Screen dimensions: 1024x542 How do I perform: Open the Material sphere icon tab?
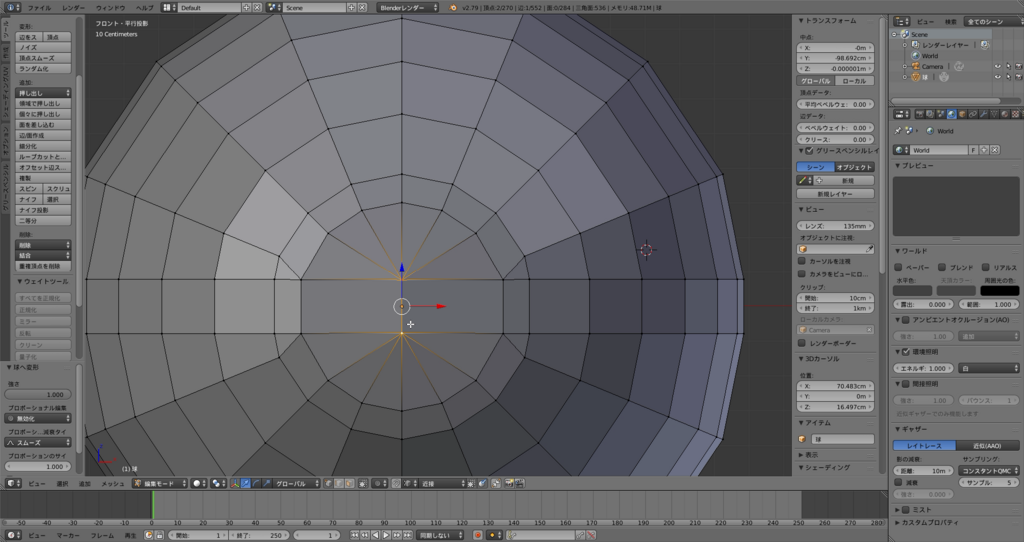pyautogui.click(x=1004, y=114)
